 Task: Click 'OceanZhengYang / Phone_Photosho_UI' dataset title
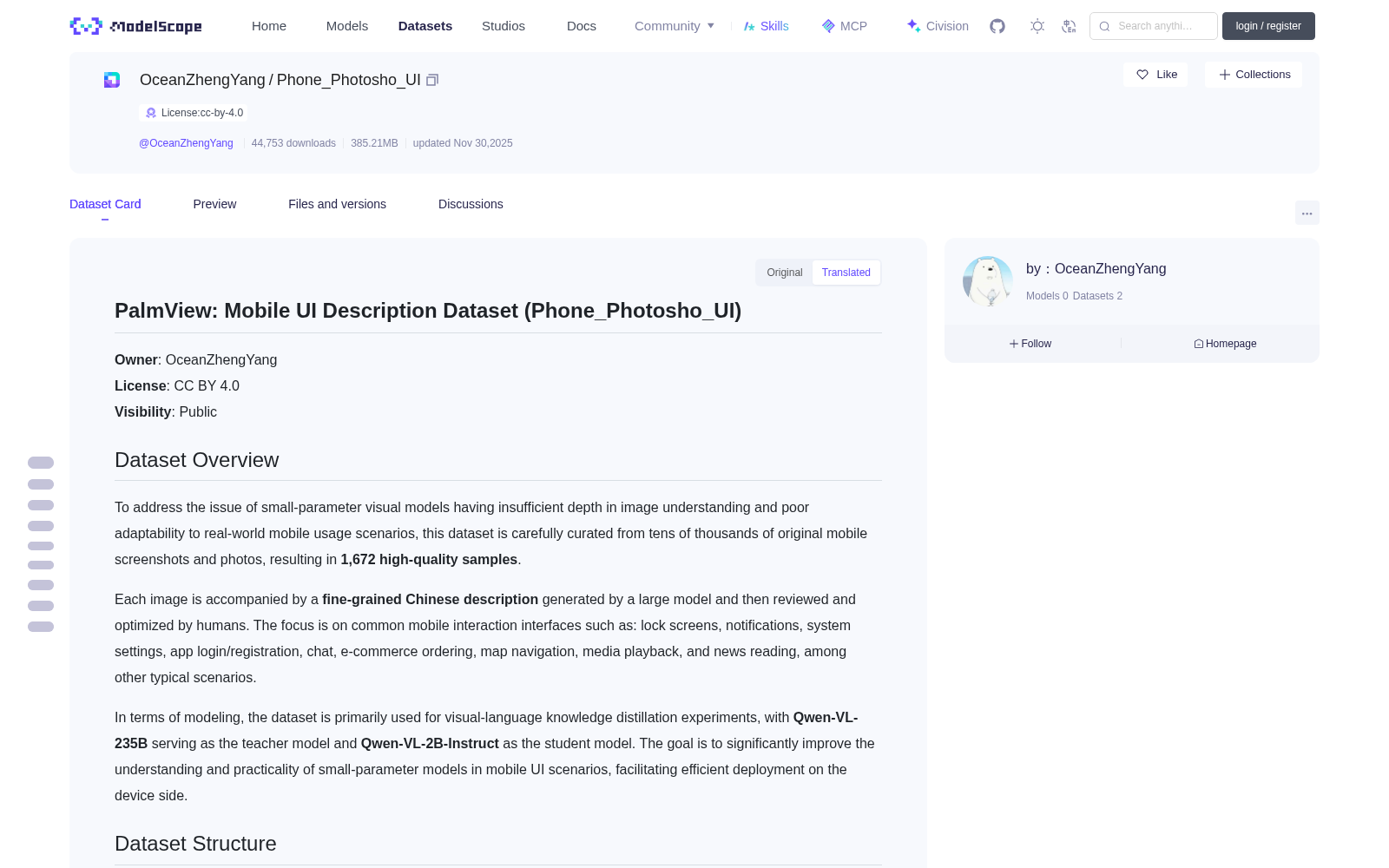[280, 80]
